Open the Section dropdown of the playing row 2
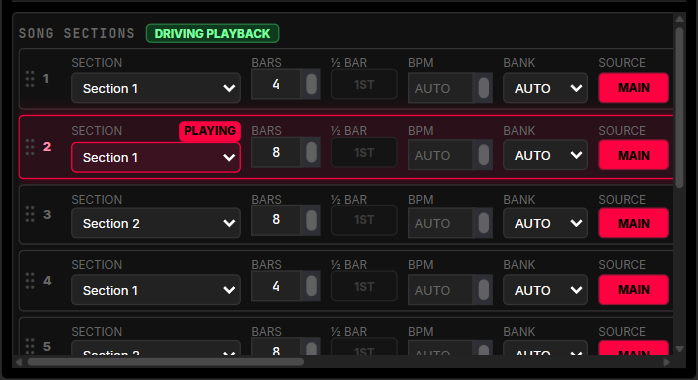The height and width of the screenshot is (380, 698). (156, 157)
